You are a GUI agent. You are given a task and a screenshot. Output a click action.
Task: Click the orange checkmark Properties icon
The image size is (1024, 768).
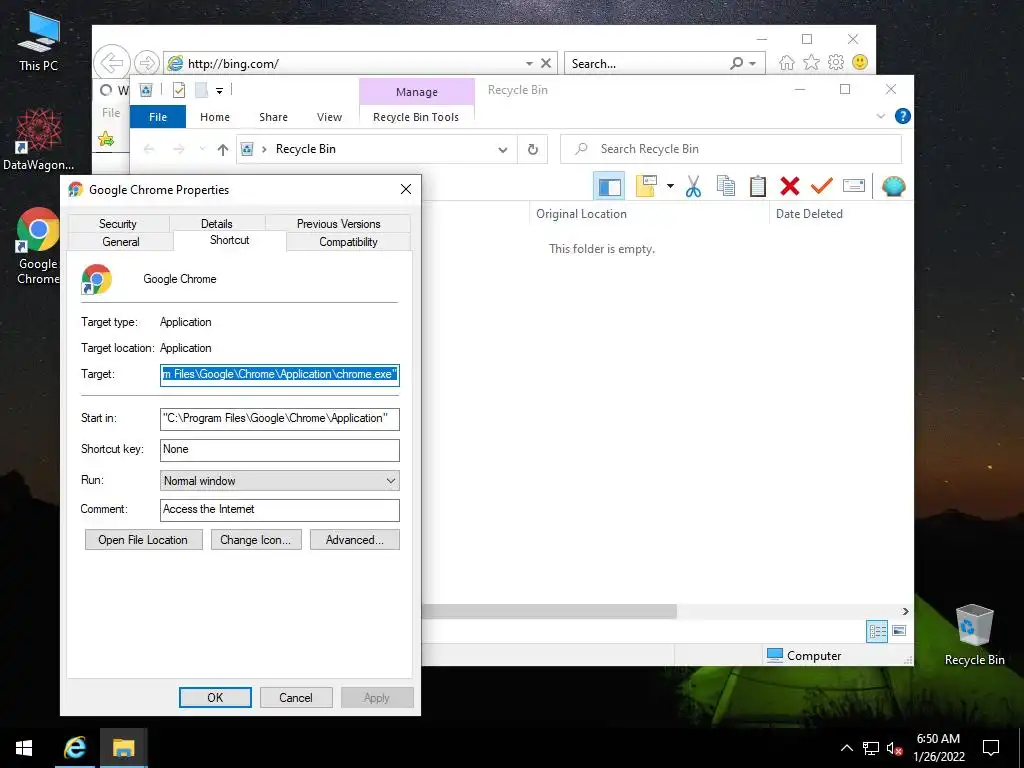[821, 186]
